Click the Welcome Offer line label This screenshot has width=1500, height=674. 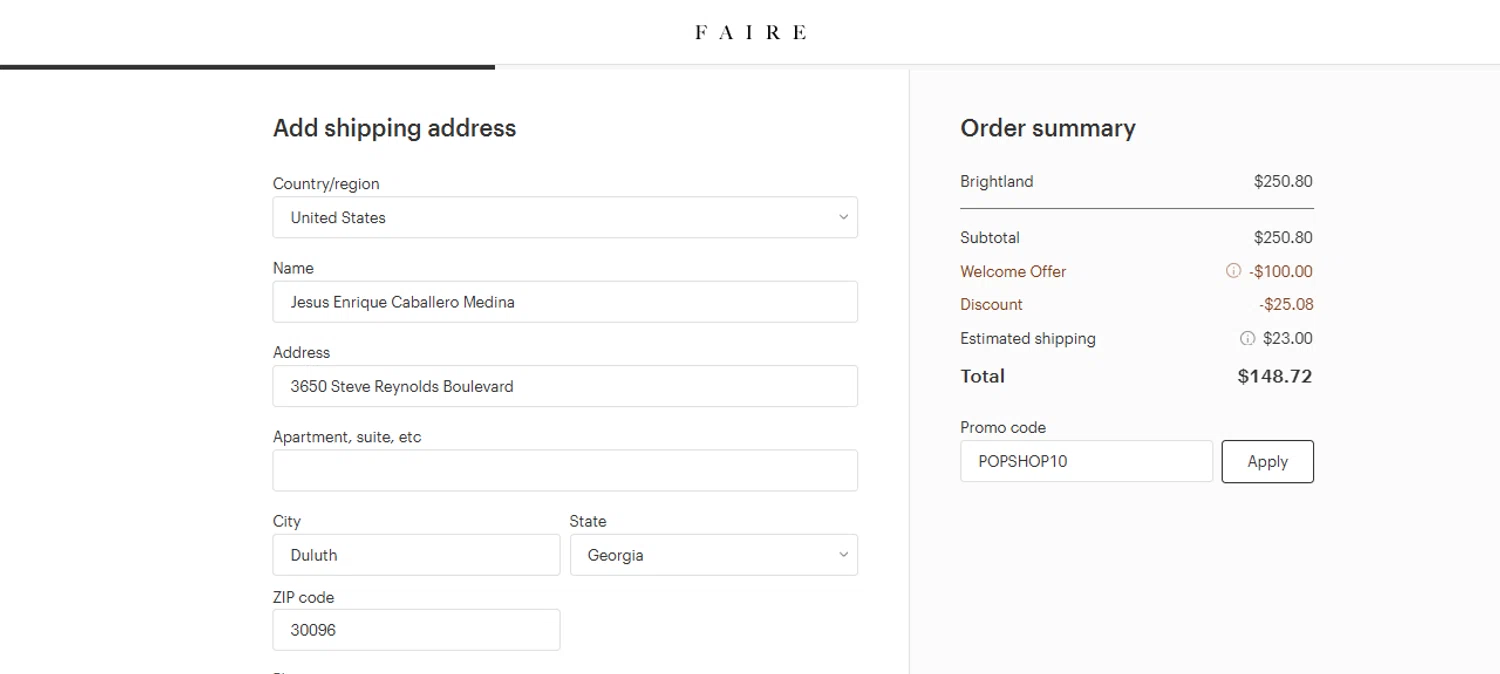[x=1013, y=271]
